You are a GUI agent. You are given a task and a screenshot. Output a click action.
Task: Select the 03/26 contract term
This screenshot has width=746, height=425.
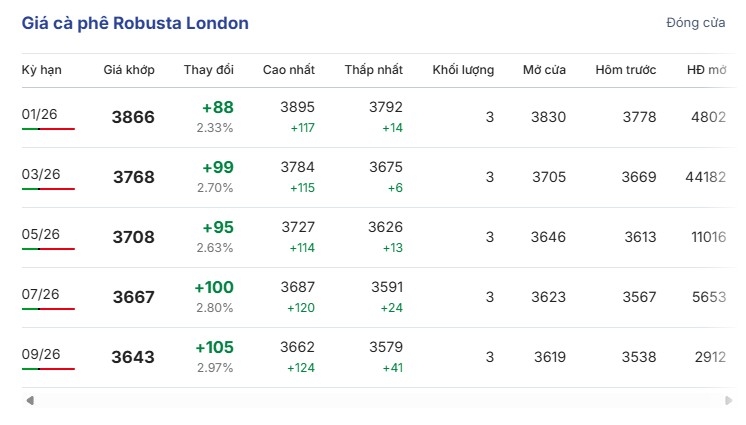coord(41,174)
